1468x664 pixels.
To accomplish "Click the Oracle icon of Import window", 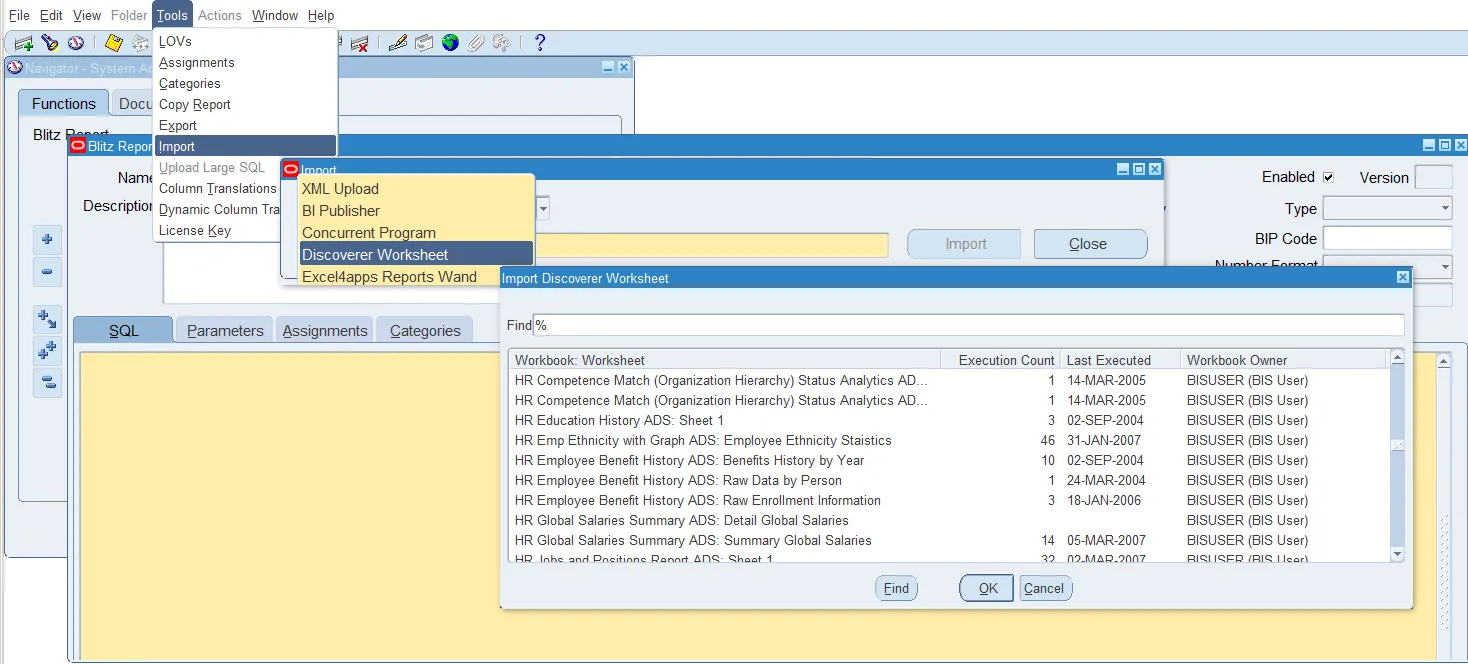I will [x=291, y=170].
